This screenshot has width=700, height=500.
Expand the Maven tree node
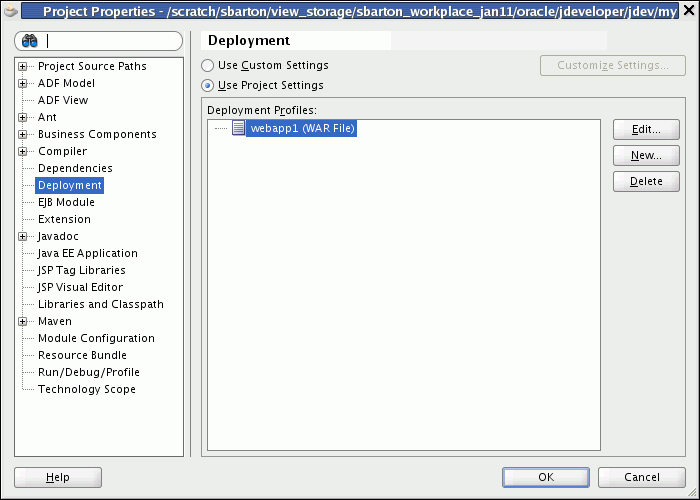pyautogui.click(x=22, y=321)
